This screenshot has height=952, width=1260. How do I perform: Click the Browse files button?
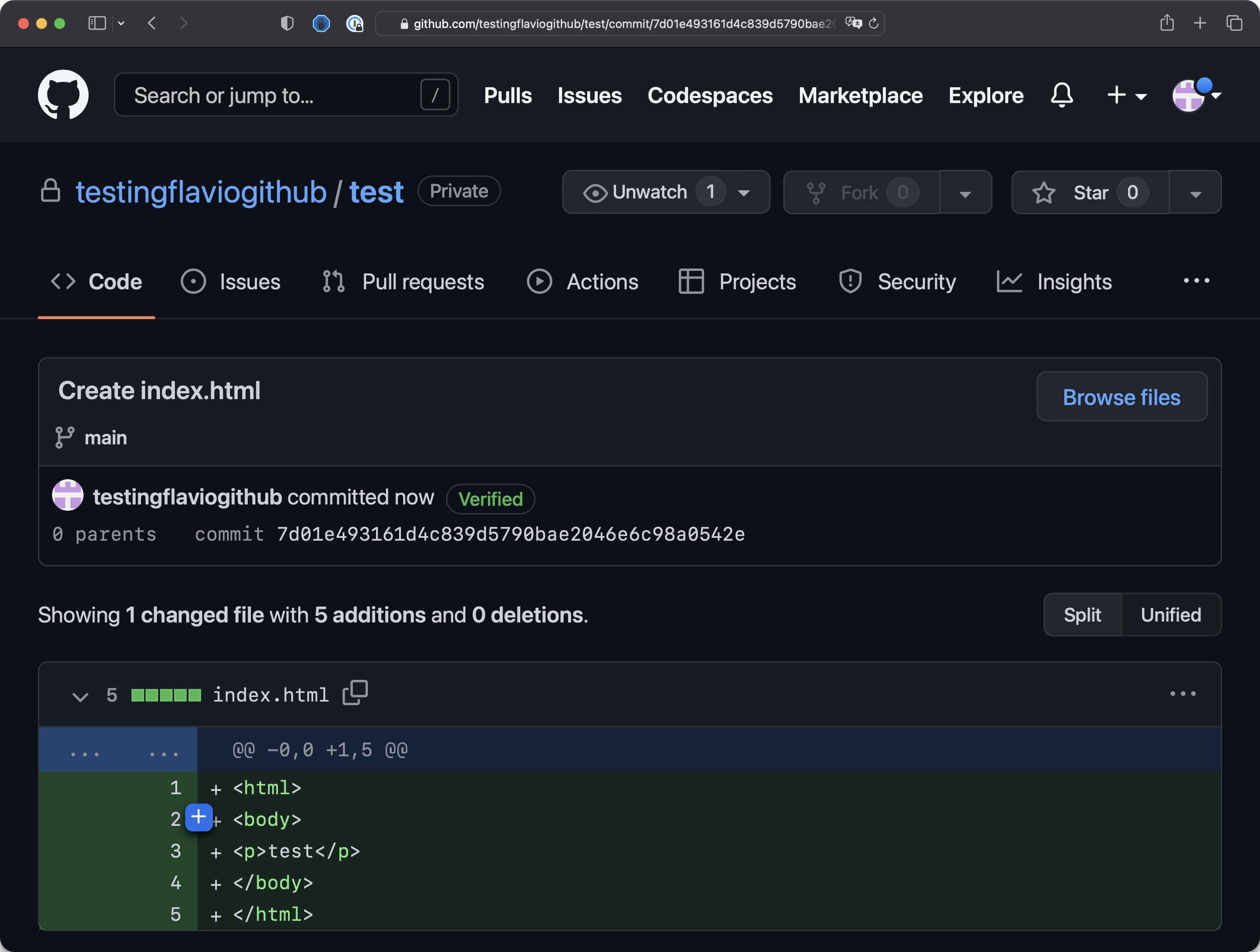pos(1121,397)
